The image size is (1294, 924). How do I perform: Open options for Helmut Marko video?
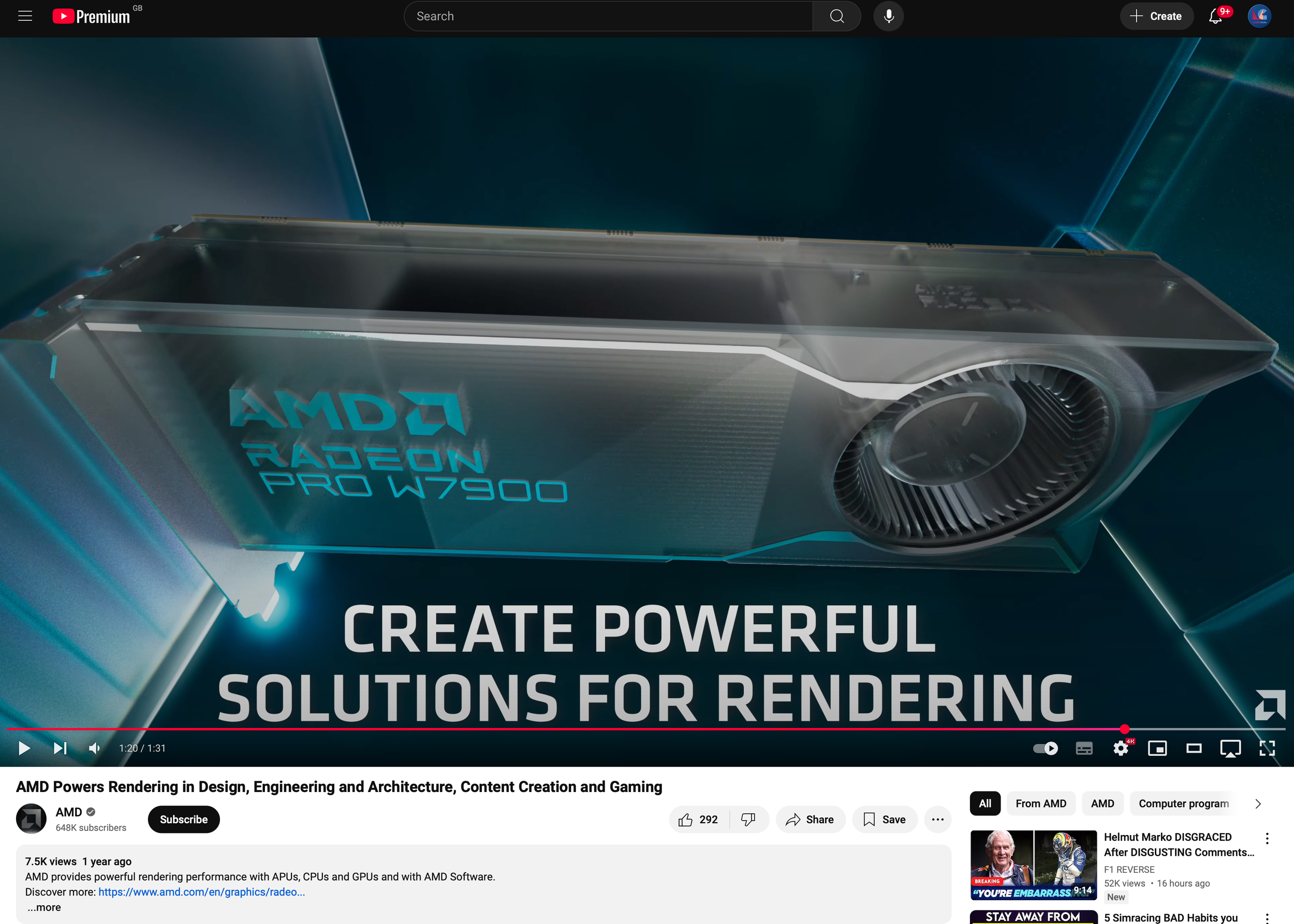tap(1267, 838)
